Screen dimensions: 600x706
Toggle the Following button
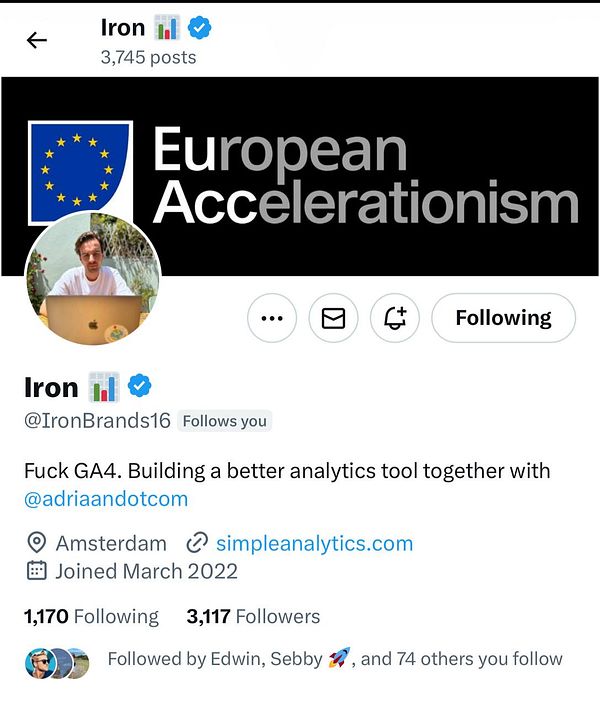tap(503, 318)
